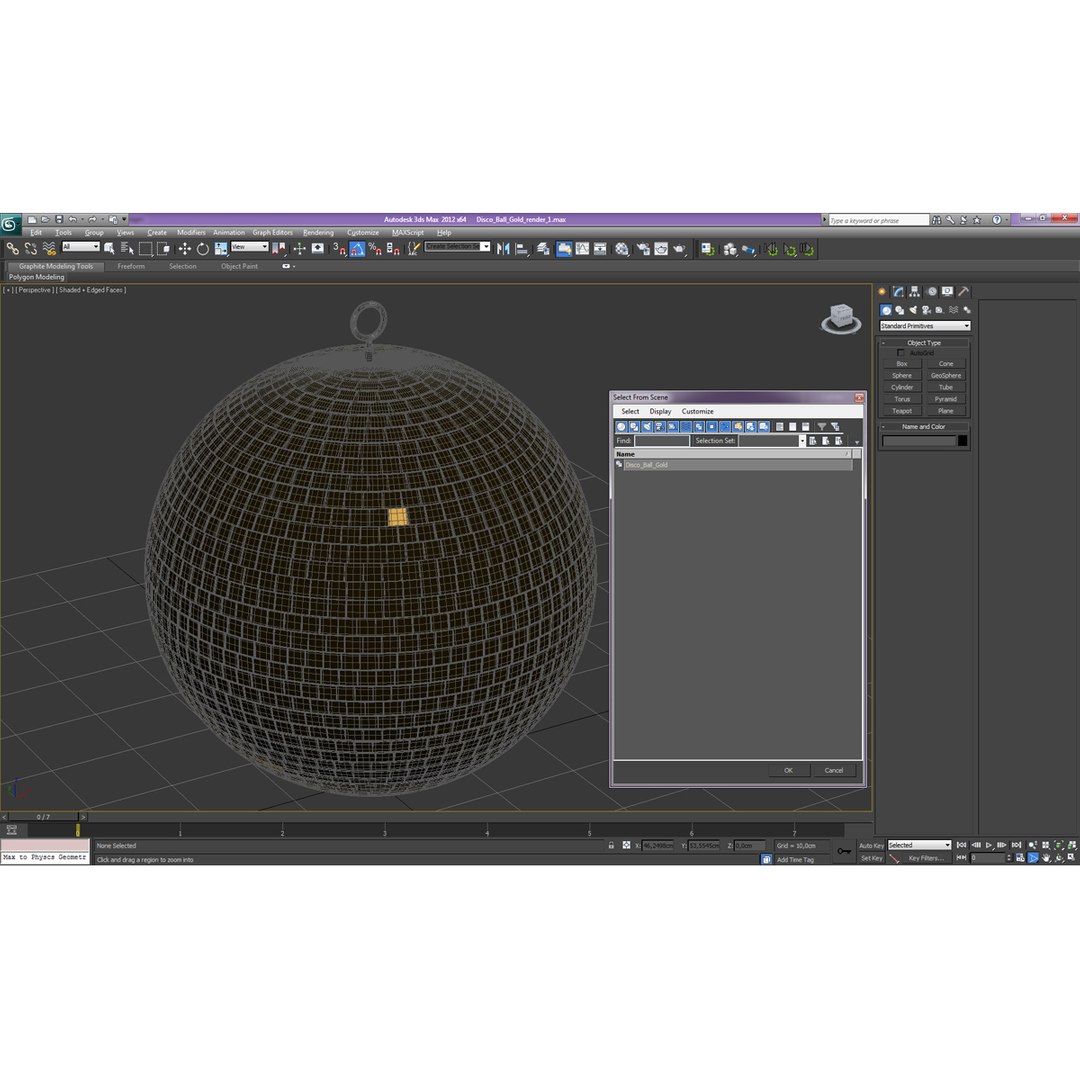Open the Select by Name list
Image resolution: width=1080 pixels, height=1080 pixels.
[127, 249]
